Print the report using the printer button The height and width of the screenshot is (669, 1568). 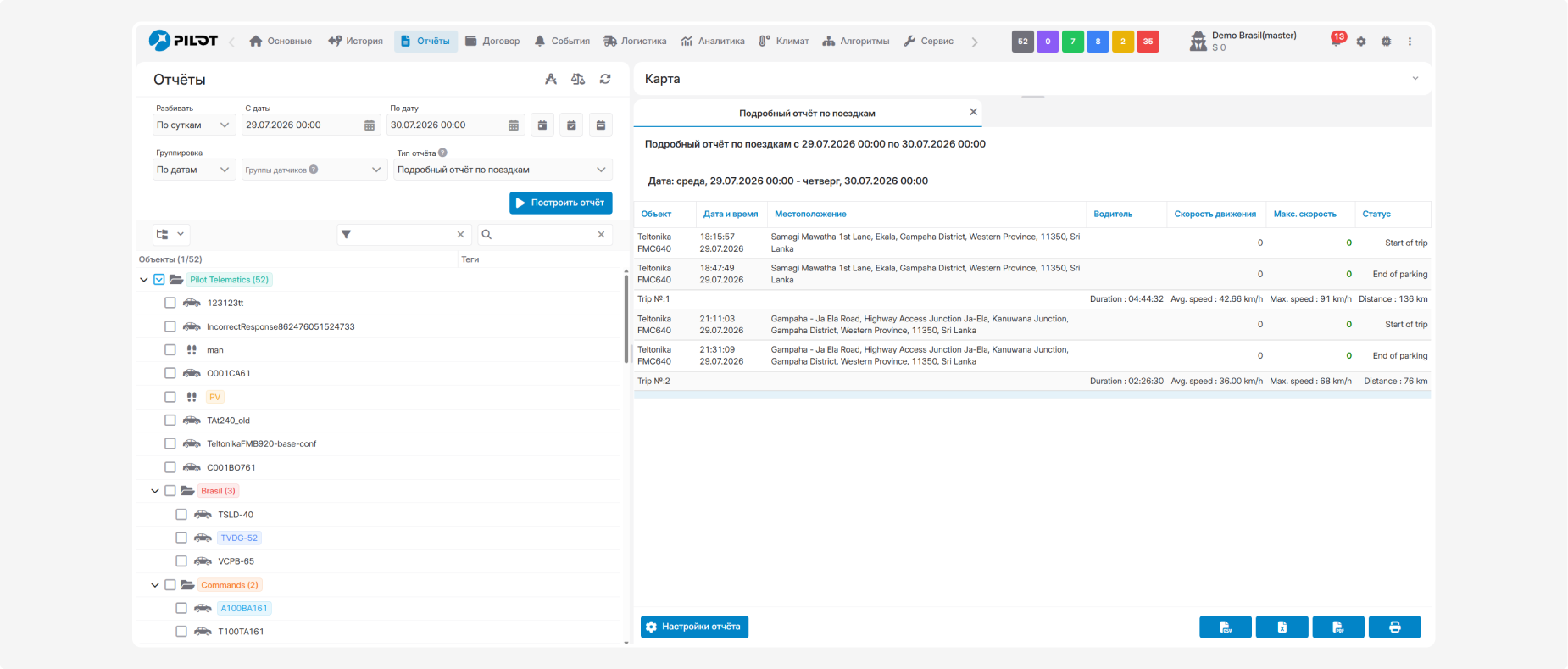1394,627
